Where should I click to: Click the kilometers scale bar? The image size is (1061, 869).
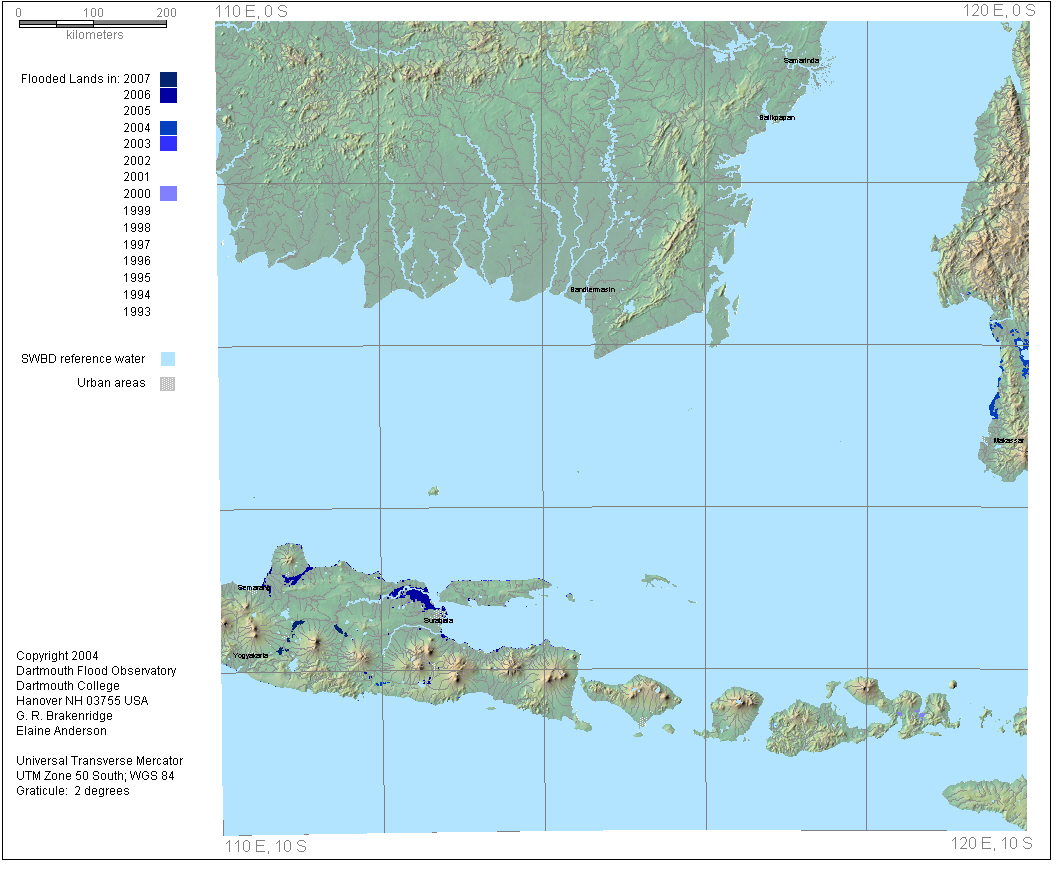click(x=93, y=23)
